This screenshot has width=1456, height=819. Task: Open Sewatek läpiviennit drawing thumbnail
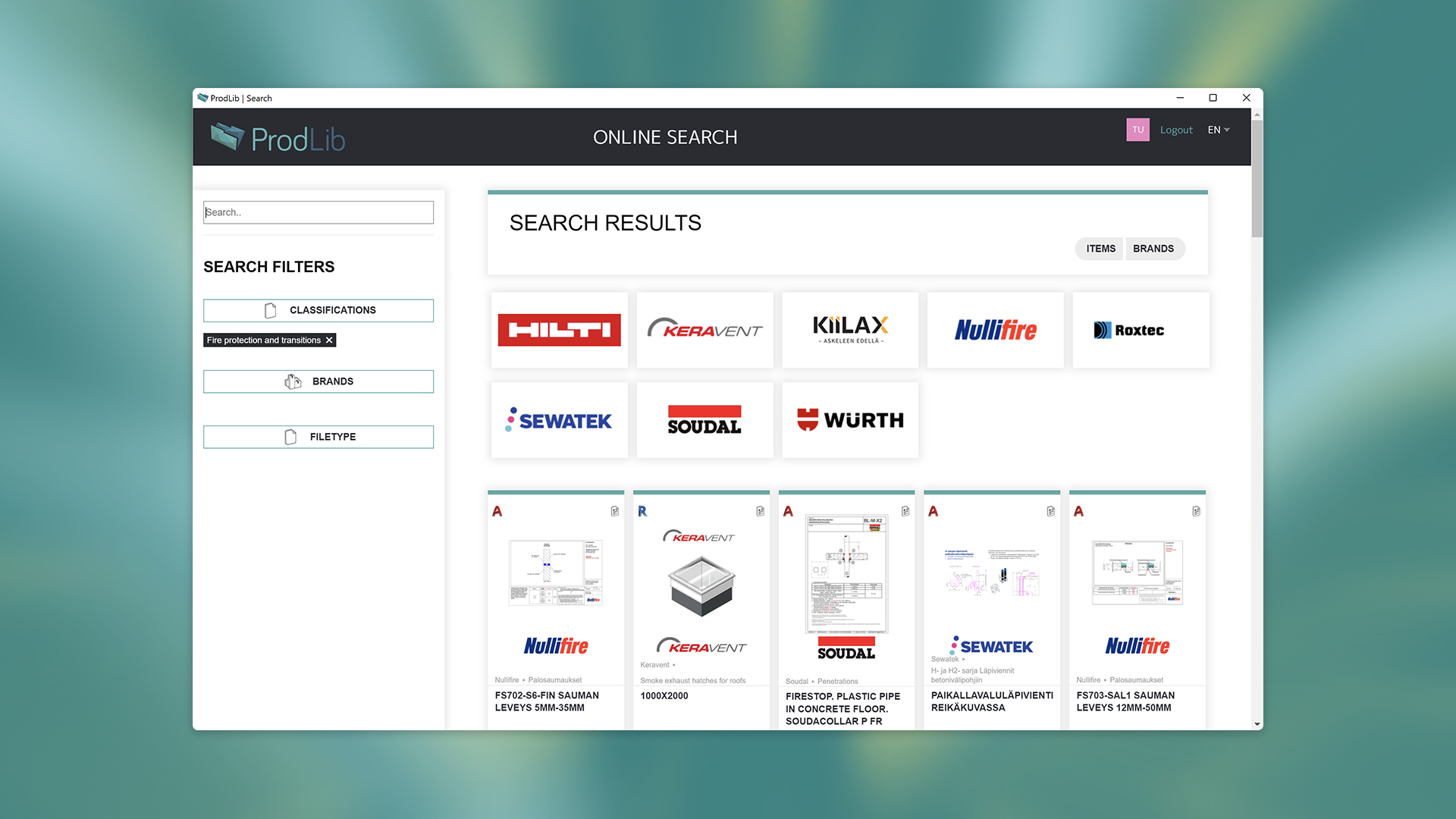pos(992,573)
